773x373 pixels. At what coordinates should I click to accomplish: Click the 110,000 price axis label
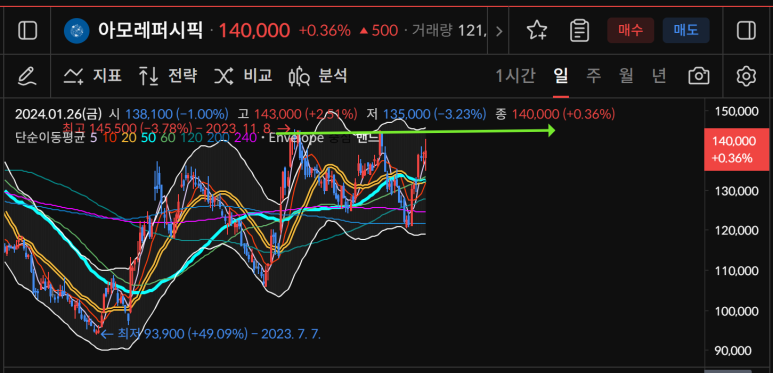(737, 271)
